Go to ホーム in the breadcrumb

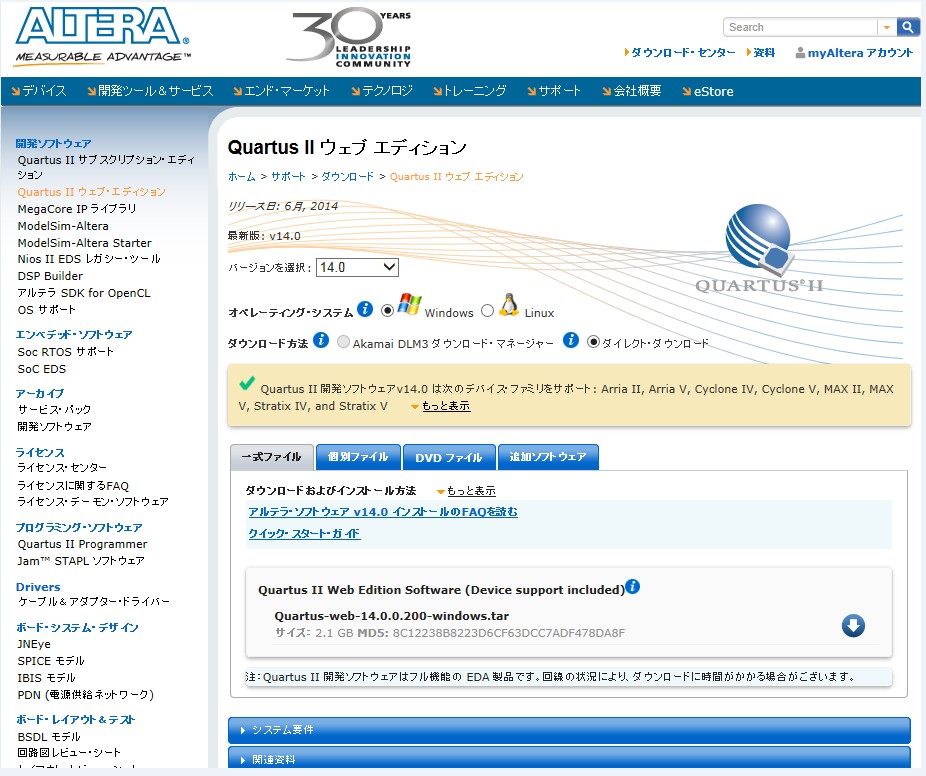(242, 177)
